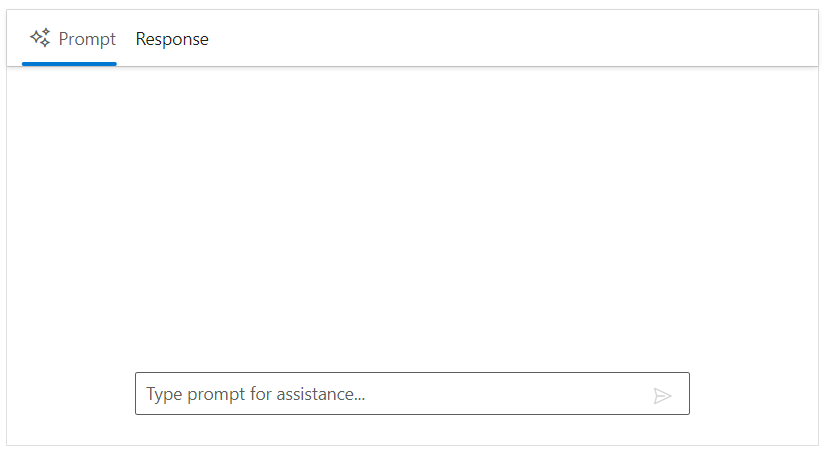Select the placeholder text "Type prompt for assistance..."
The image size is (826, 452).
(x=256, y=394)
